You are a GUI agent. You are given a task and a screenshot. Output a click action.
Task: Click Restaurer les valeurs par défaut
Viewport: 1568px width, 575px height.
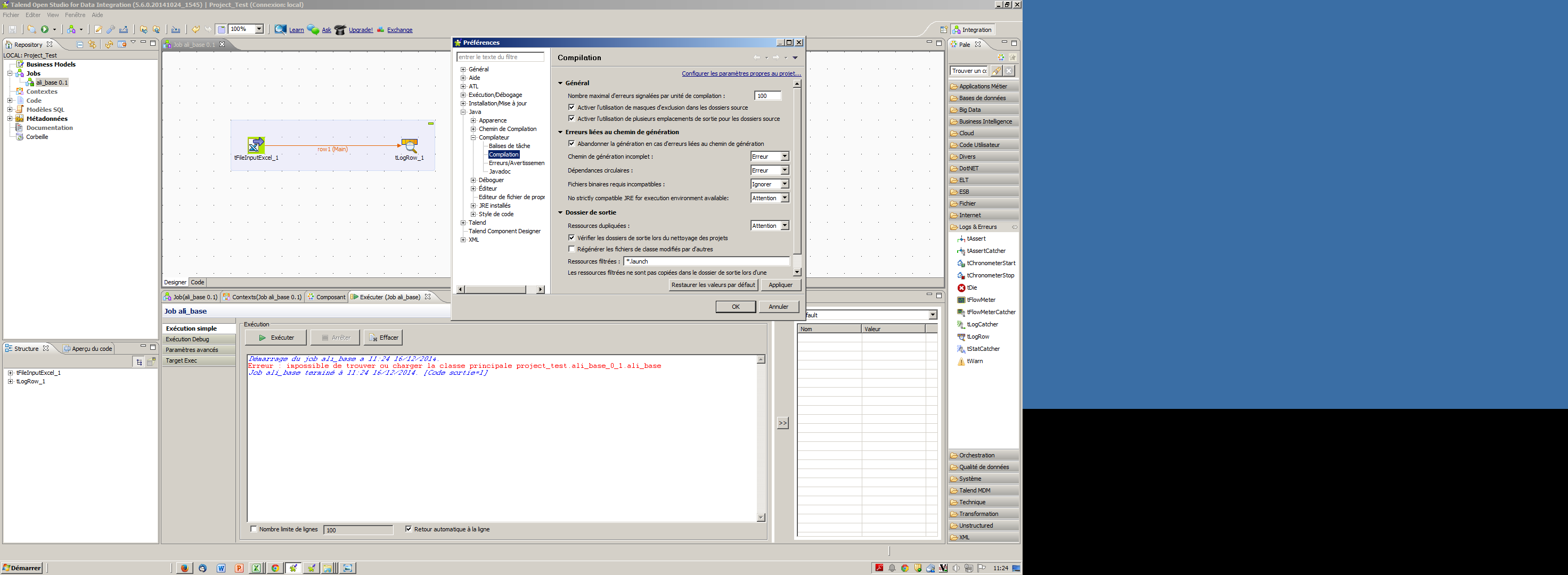click(x=713, y=285)
